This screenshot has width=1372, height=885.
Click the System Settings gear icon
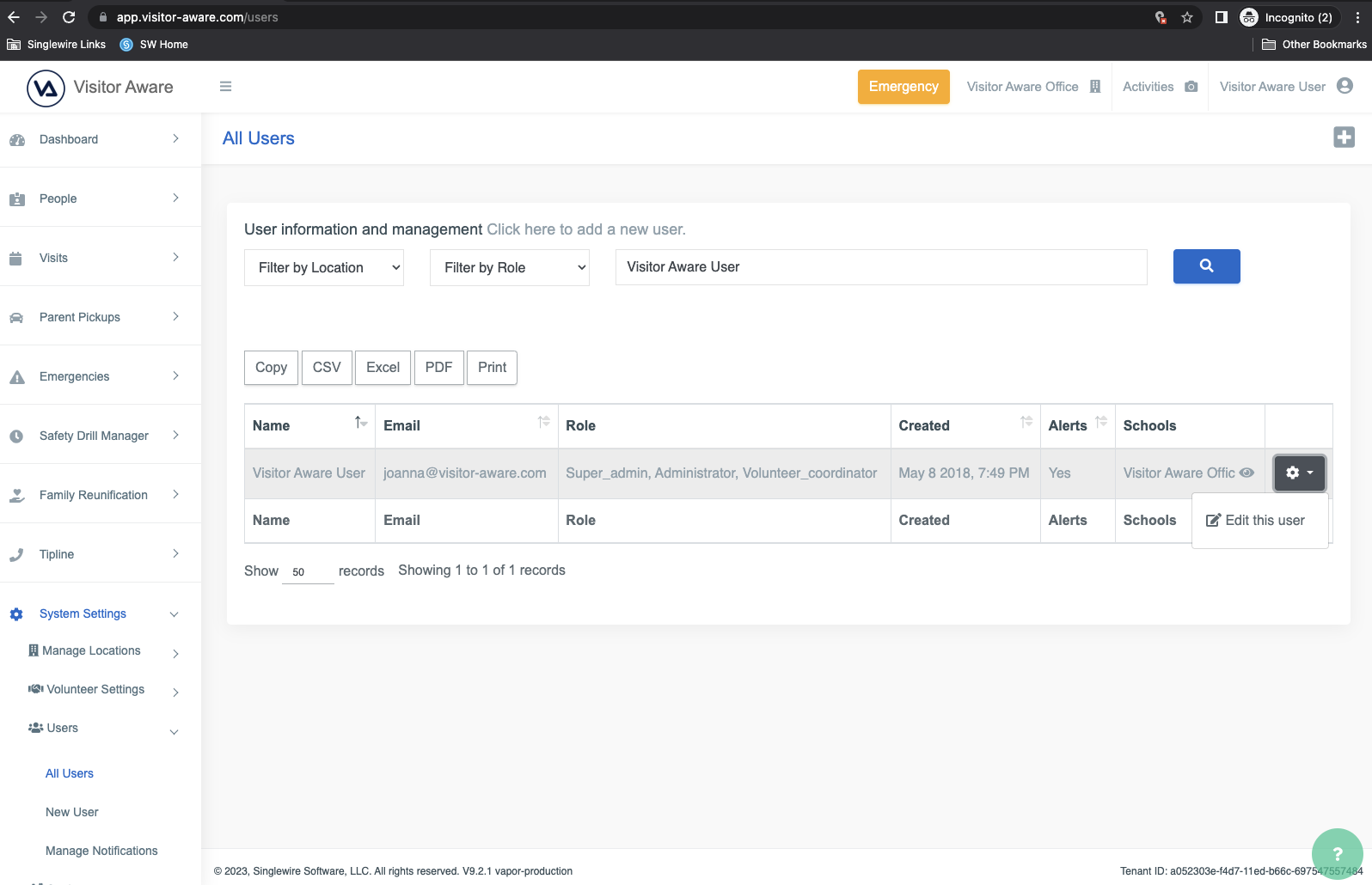pyautogui.click(x=16, y=613)
